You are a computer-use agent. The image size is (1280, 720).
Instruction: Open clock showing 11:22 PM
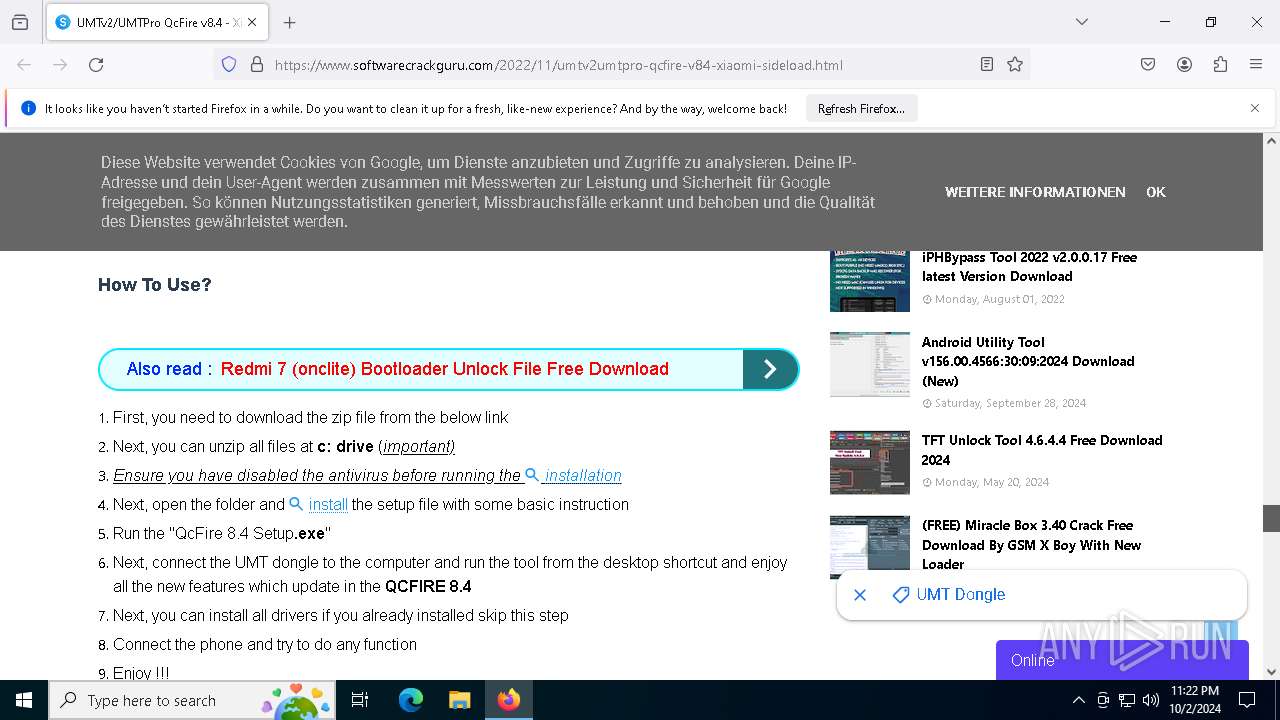point(1194,700)
